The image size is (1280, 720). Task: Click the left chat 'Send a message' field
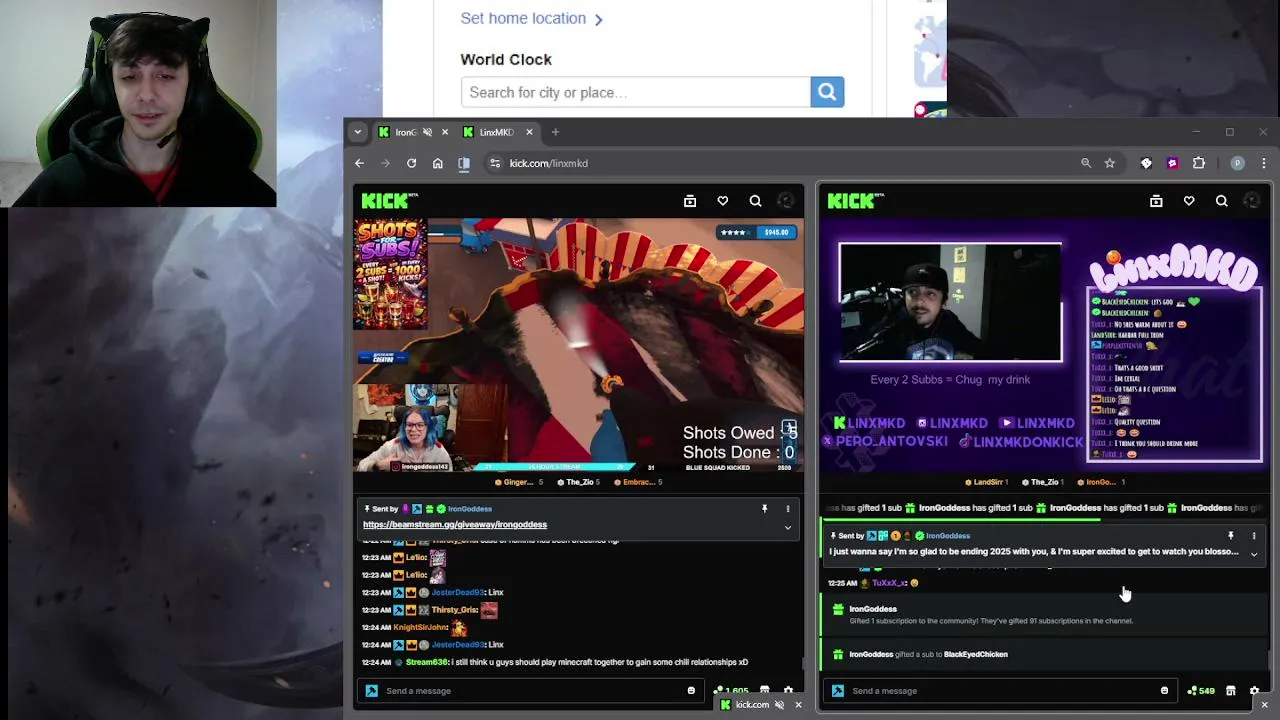pyautogui.click(x=530, y=691)
